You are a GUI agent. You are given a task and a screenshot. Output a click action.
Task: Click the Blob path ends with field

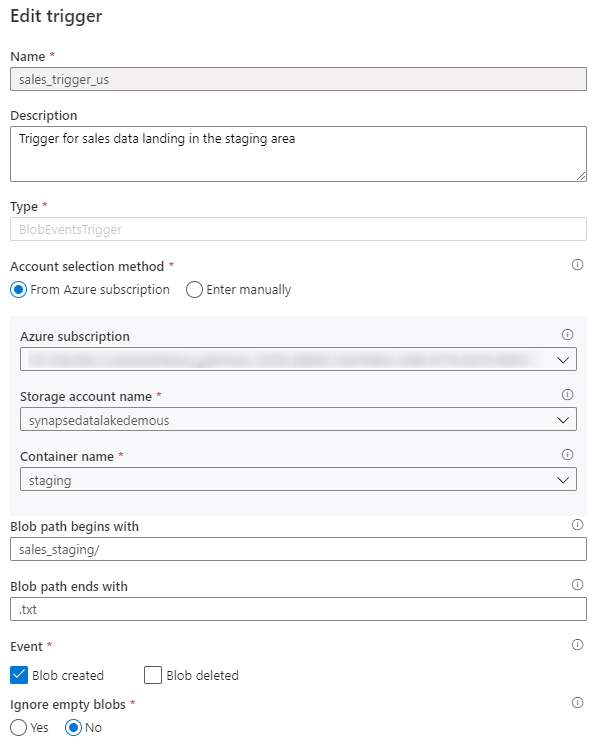[298, 609]
